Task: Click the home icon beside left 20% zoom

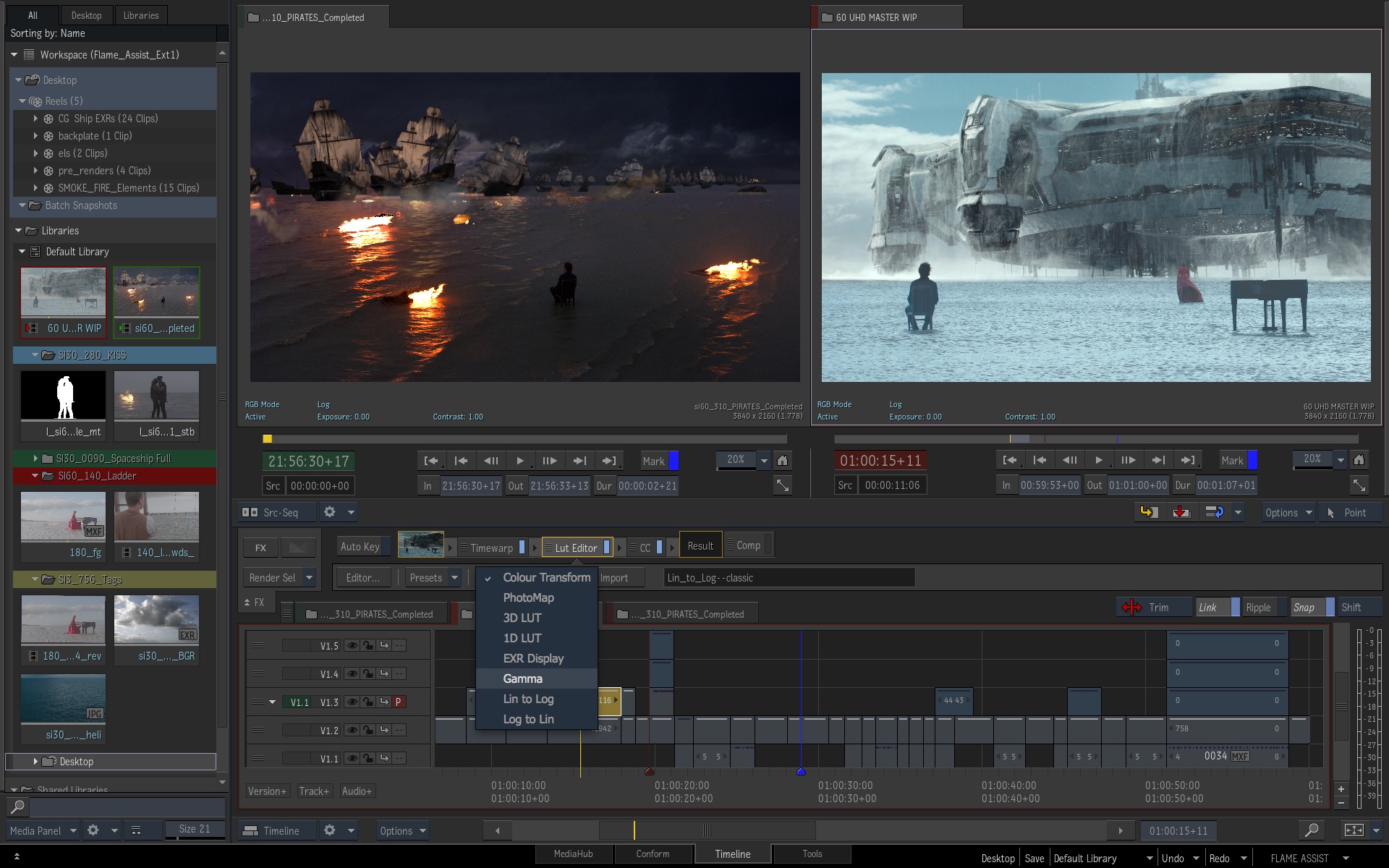Action: pyautogui.click(x=782, y=461)
